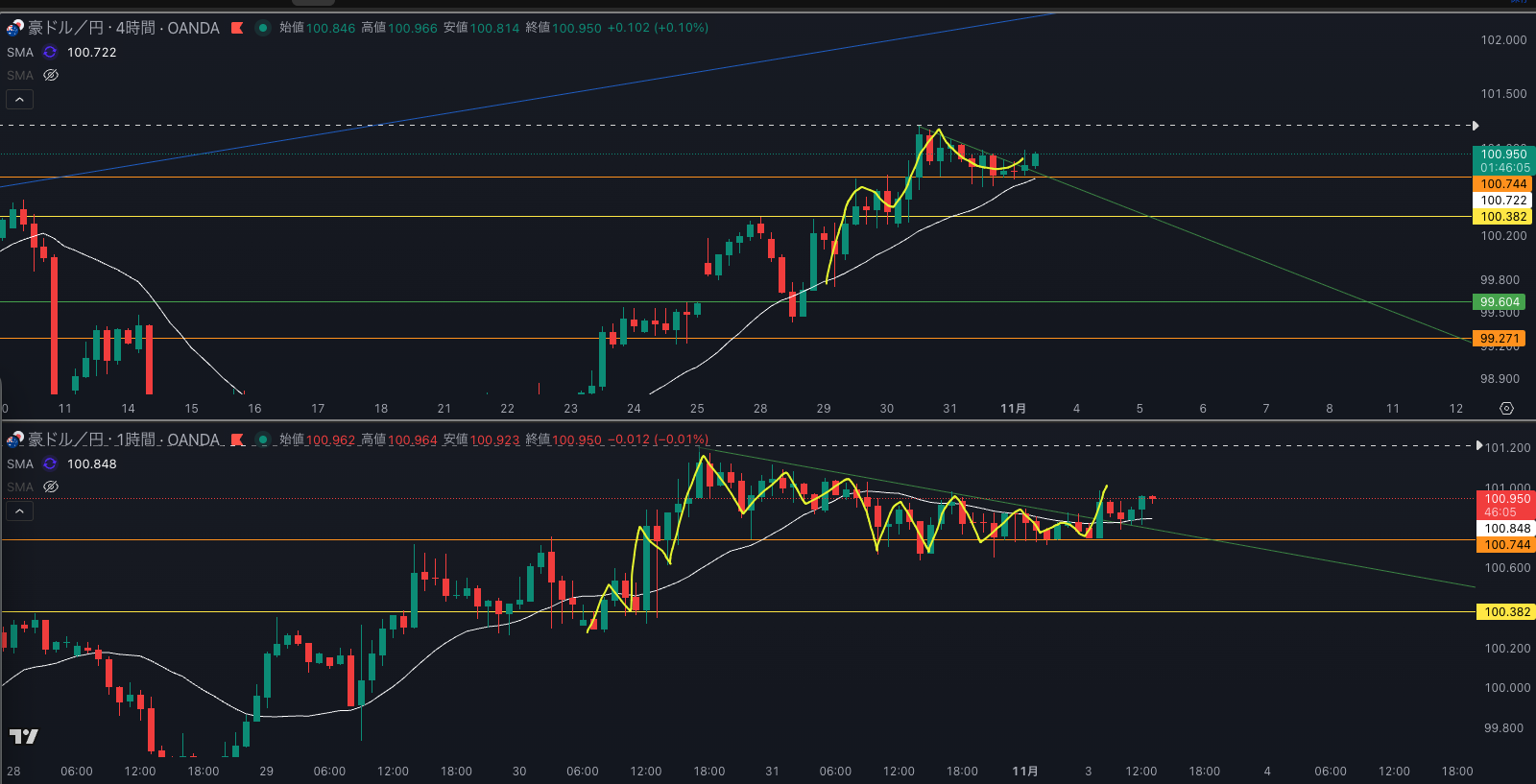
Task: Click the red flag icon on 4-hour chart
Action: [237, 28]
